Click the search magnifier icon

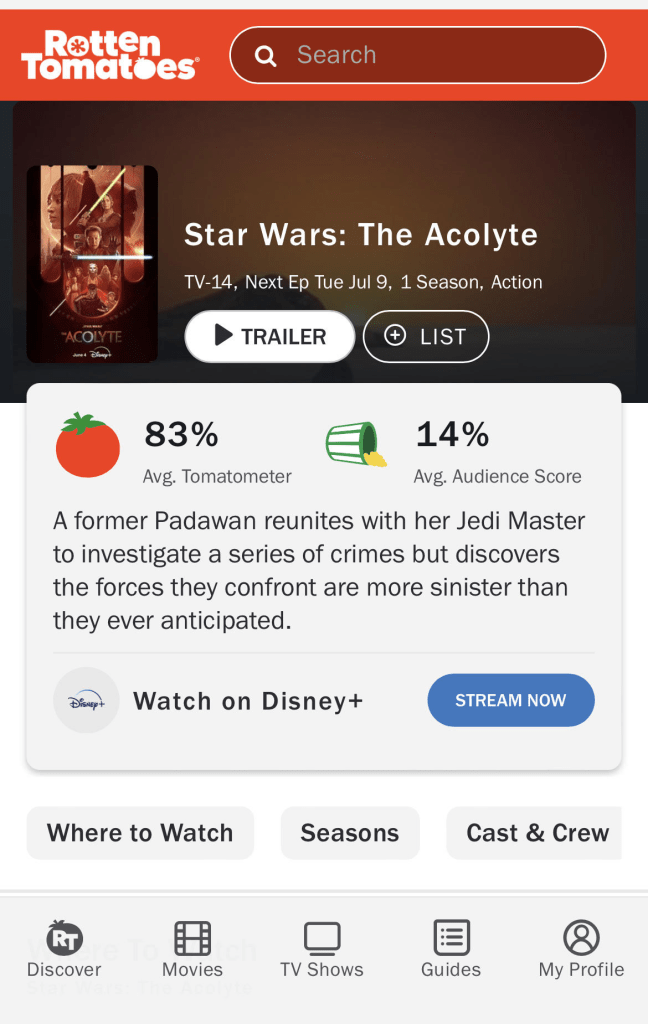click(265, 56)
